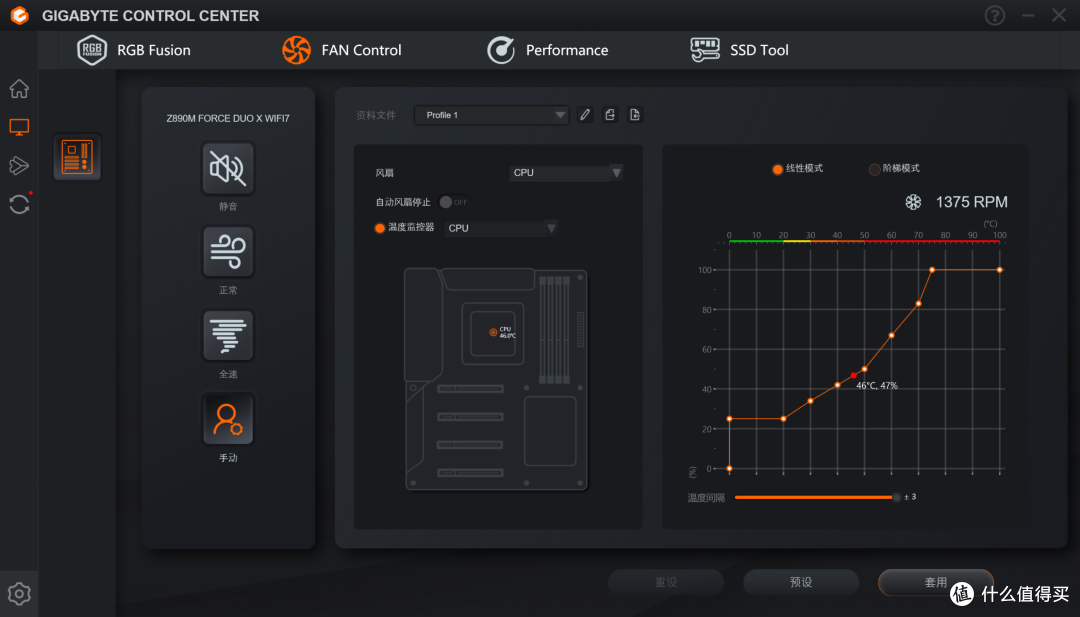
Task: Click the 温度间隔 slider handle
Action: click(x=896, y=497)
